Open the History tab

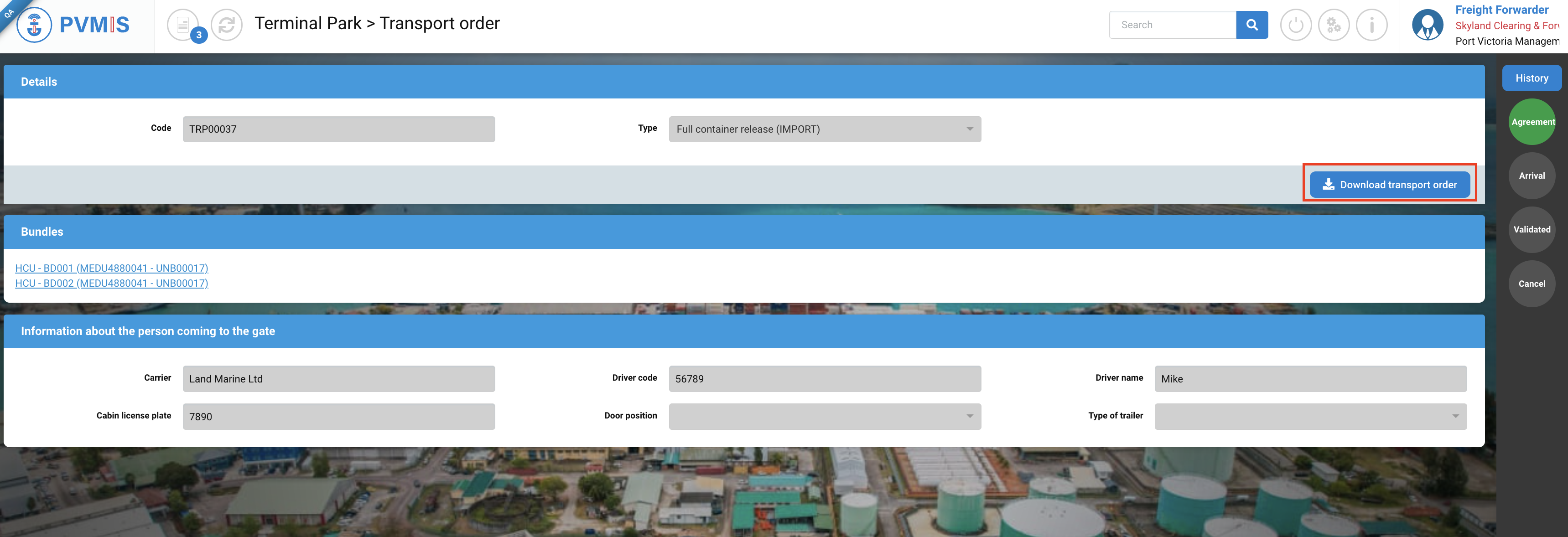(1531, 78)
